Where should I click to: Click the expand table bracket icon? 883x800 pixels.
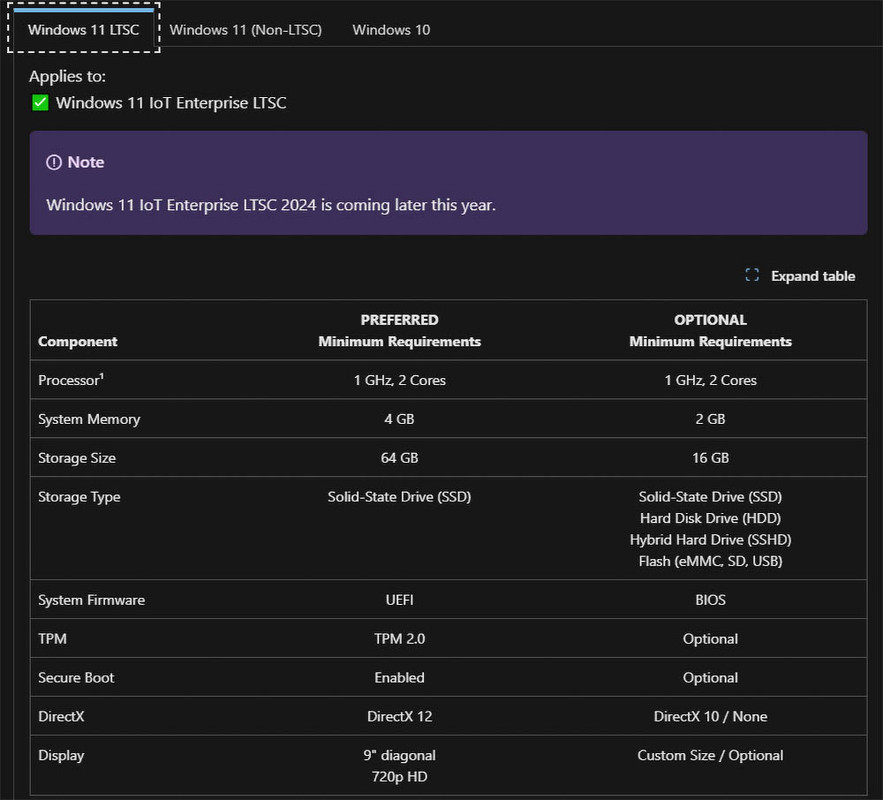point(752,275)
